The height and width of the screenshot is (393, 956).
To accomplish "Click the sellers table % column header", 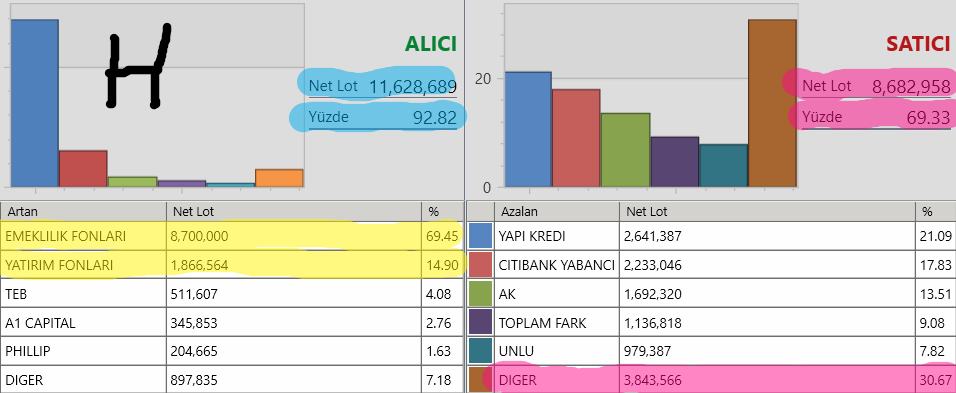I will [936, 211].
